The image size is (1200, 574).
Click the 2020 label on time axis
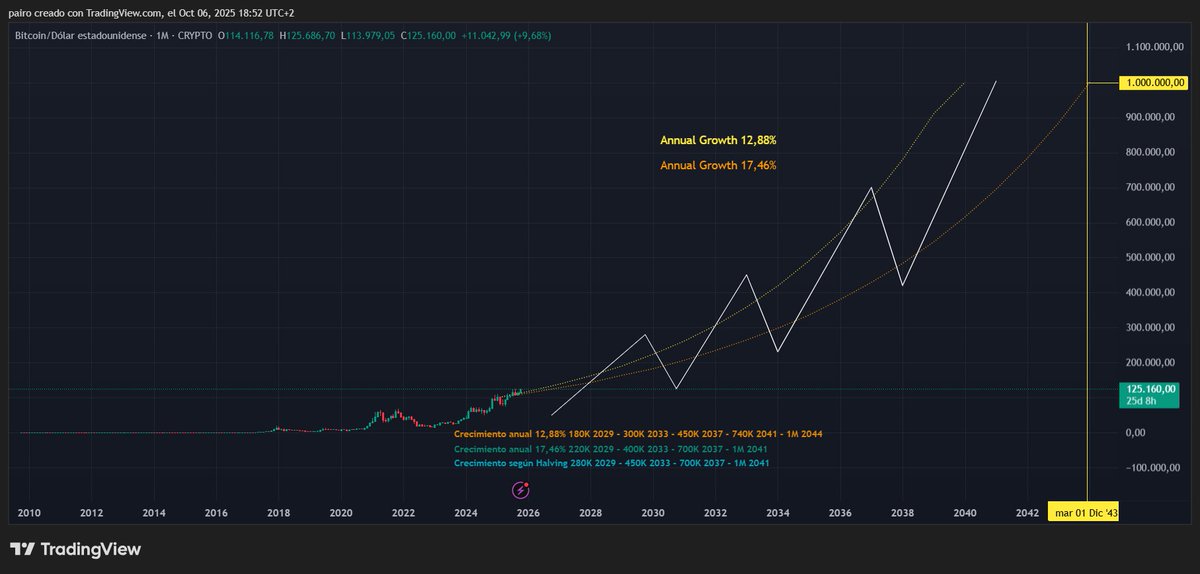pyautogui.click(x=341, y=513)
